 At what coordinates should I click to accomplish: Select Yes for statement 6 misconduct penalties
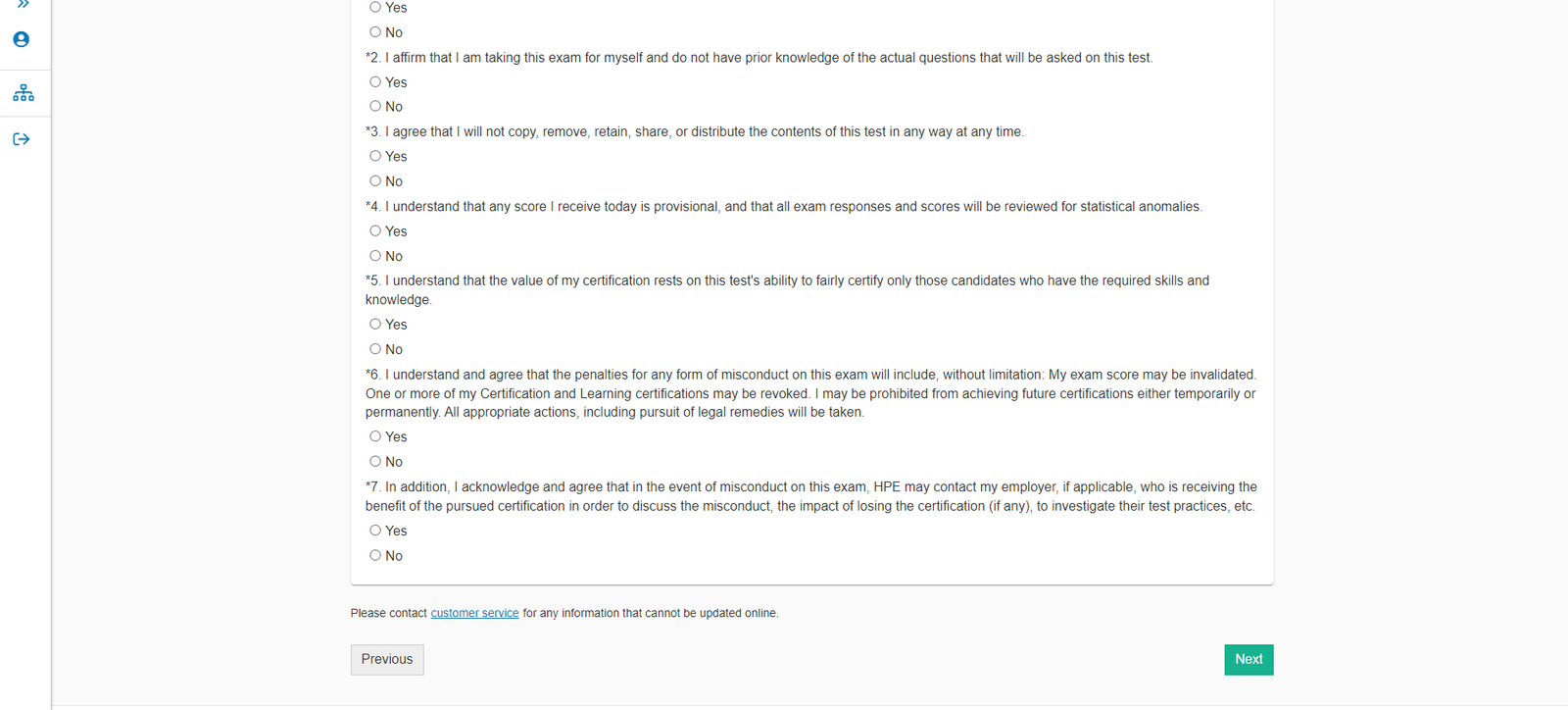(375, 436)
